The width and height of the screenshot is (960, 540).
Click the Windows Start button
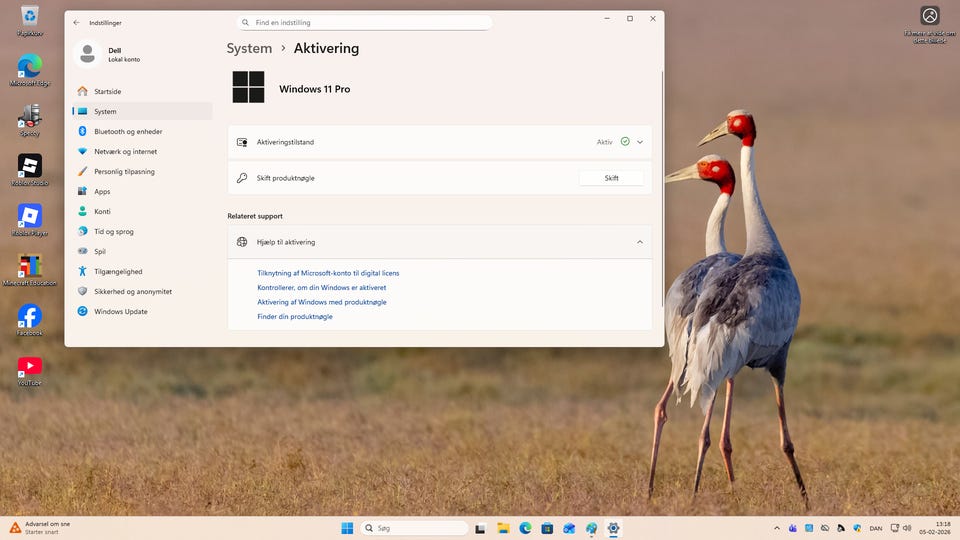click(347, 528)
